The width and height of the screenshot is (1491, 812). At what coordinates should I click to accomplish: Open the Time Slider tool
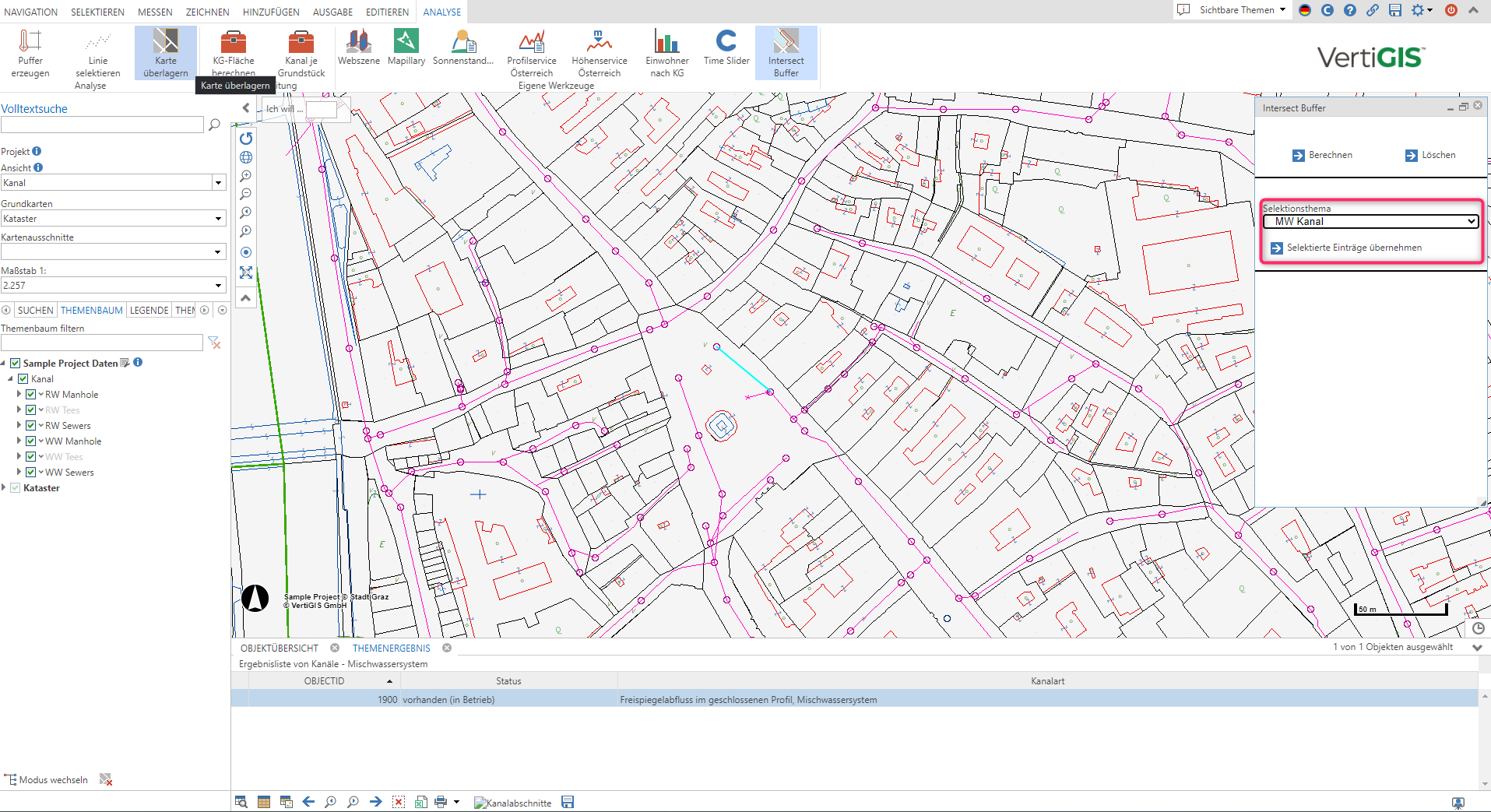click(726, 47)
